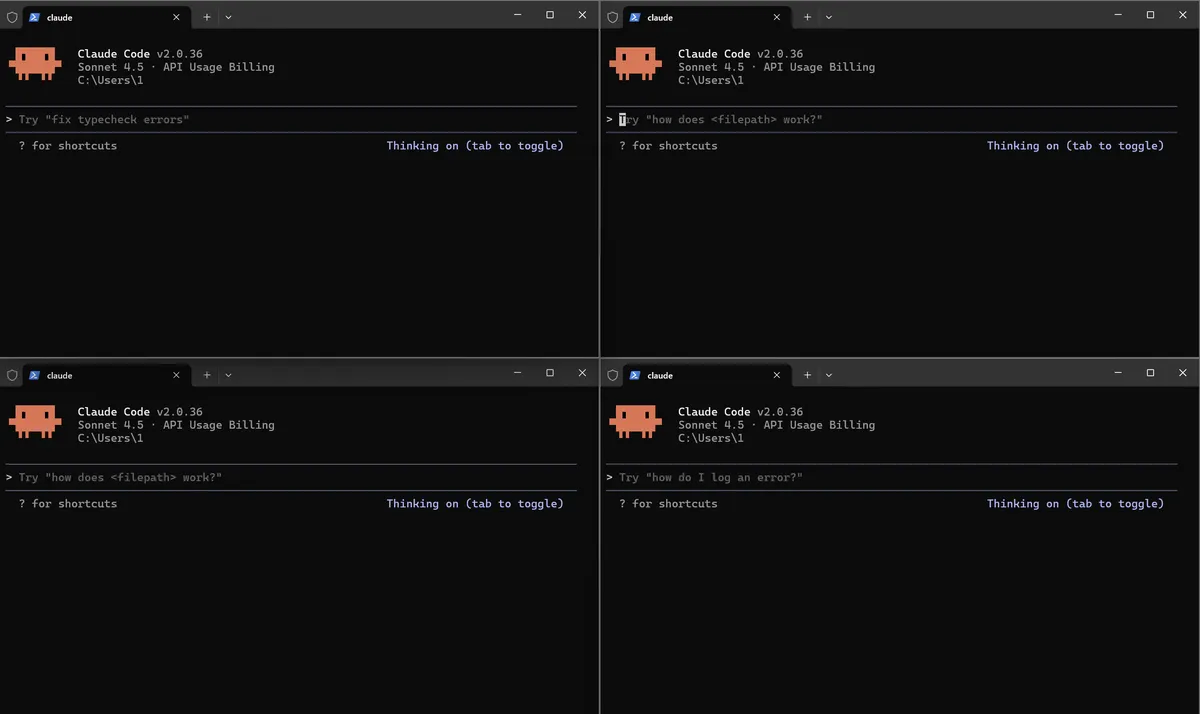
Task: Click "? for shortcuts" in the top-left terminal
Action: [x=67, y=146]
